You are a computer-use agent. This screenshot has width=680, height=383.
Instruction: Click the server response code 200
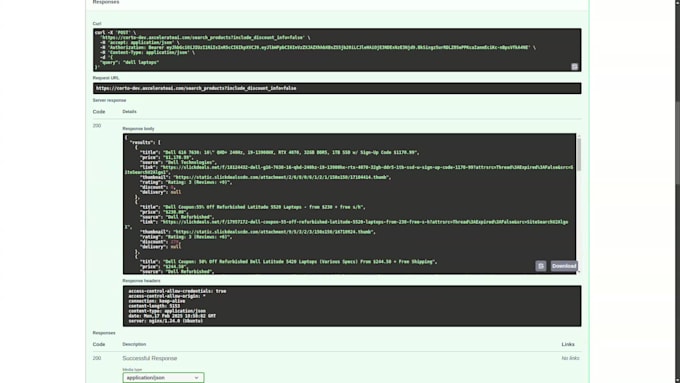point(97,126)
